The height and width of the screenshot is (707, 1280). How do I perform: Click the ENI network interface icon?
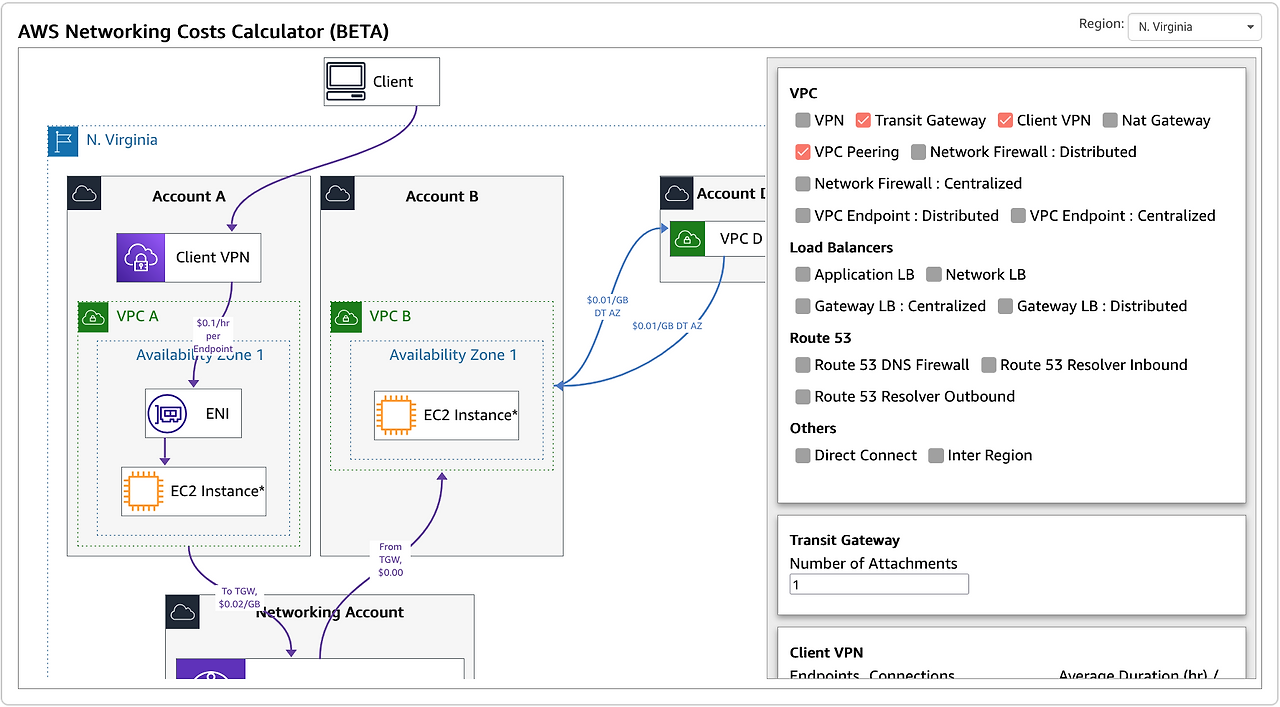(x=166, y=413)
